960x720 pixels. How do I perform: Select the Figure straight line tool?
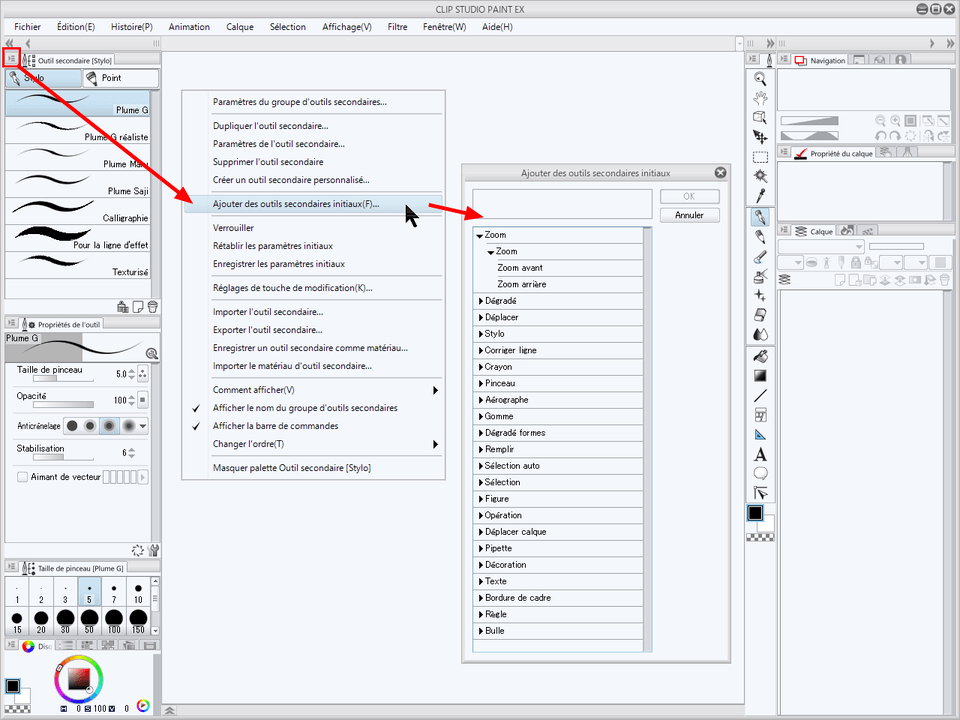coord(760,396)
